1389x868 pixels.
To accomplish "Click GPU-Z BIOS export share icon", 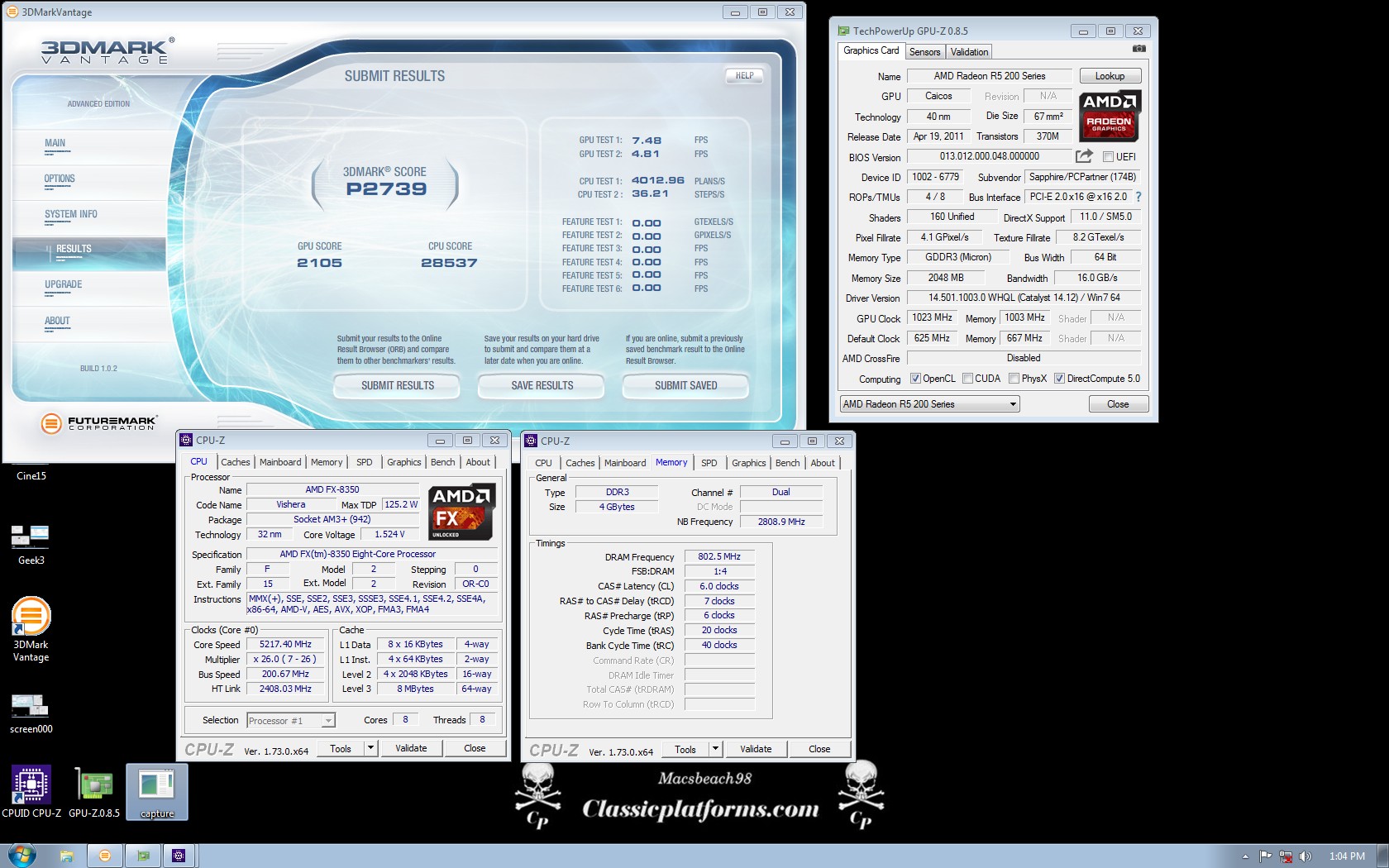I will (x=1084, y=155).
